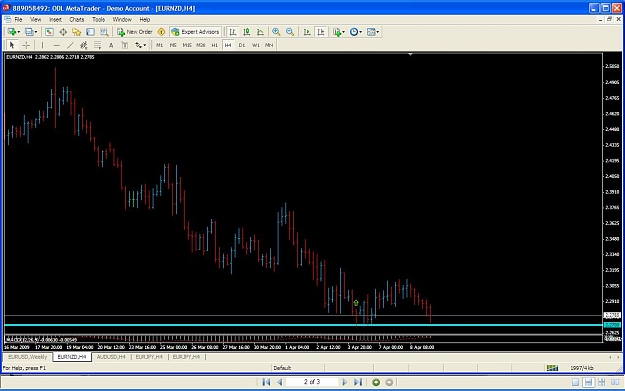Open the Charts menu
The image size is (625, 391).
click(77, 19)
